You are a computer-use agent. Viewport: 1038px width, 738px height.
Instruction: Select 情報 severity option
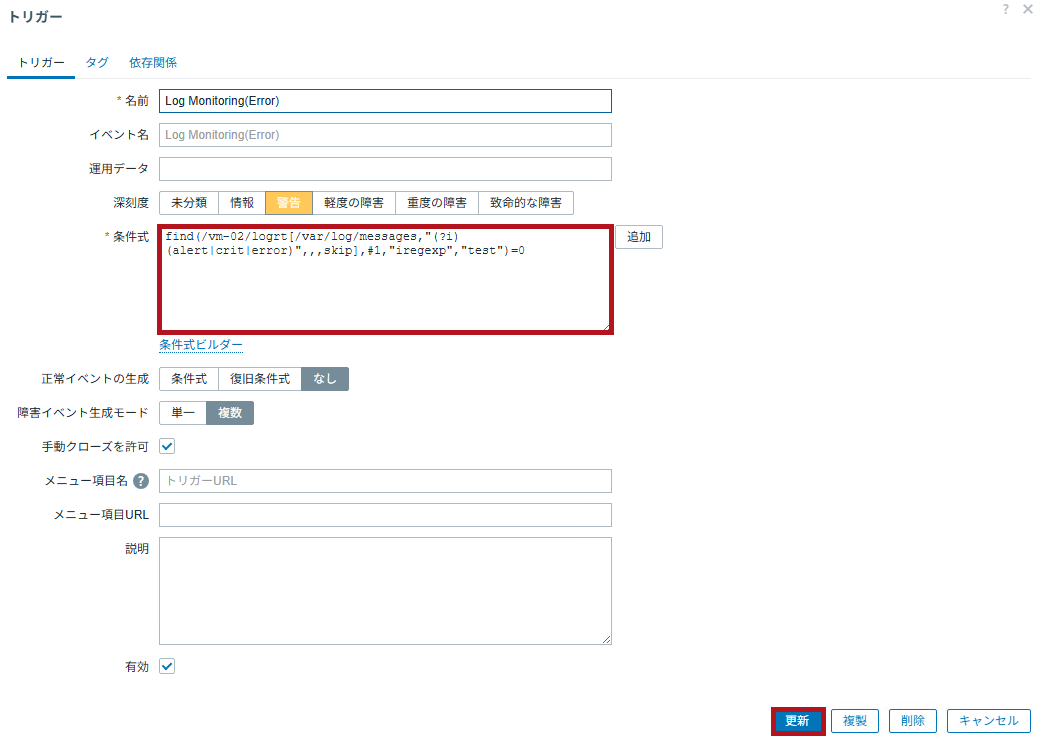(x=242, y=203)
